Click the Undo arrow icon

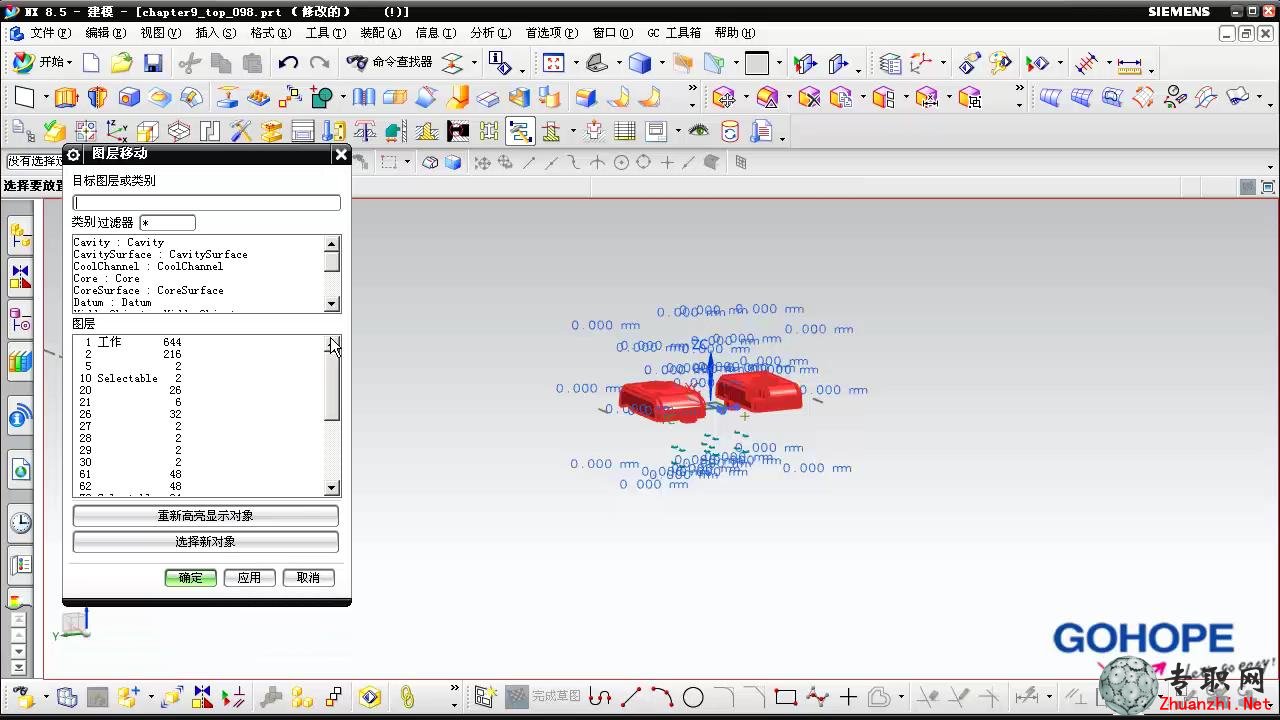pyautogui.click(x=288, y=63)
